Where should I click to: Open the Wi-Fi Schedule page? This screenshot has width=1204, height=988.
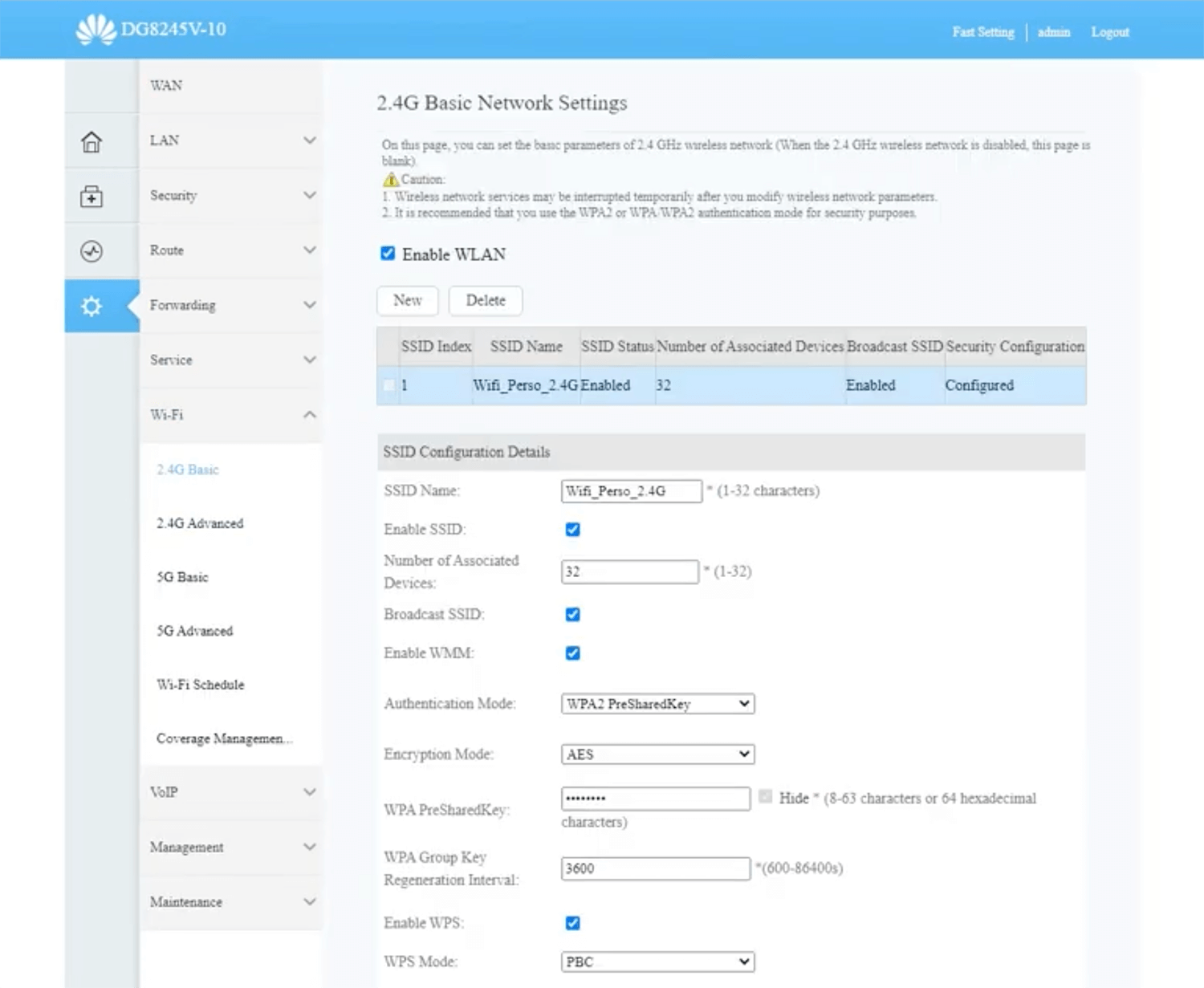(200, 685)
